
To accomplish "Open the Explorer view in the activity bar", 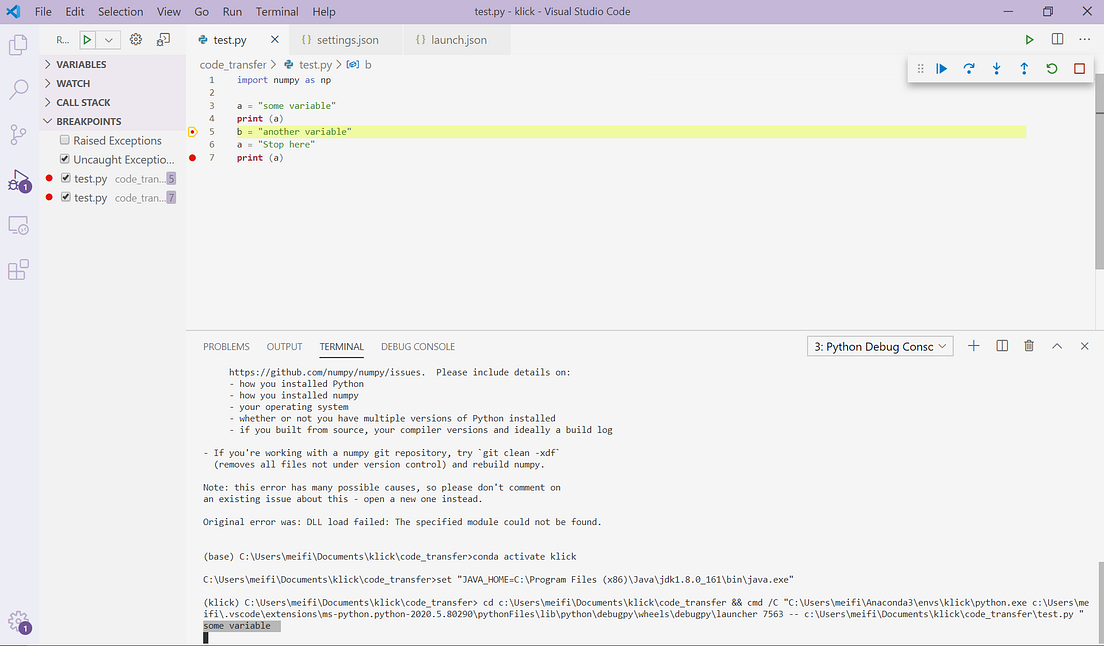I will [x=17, y=45].
